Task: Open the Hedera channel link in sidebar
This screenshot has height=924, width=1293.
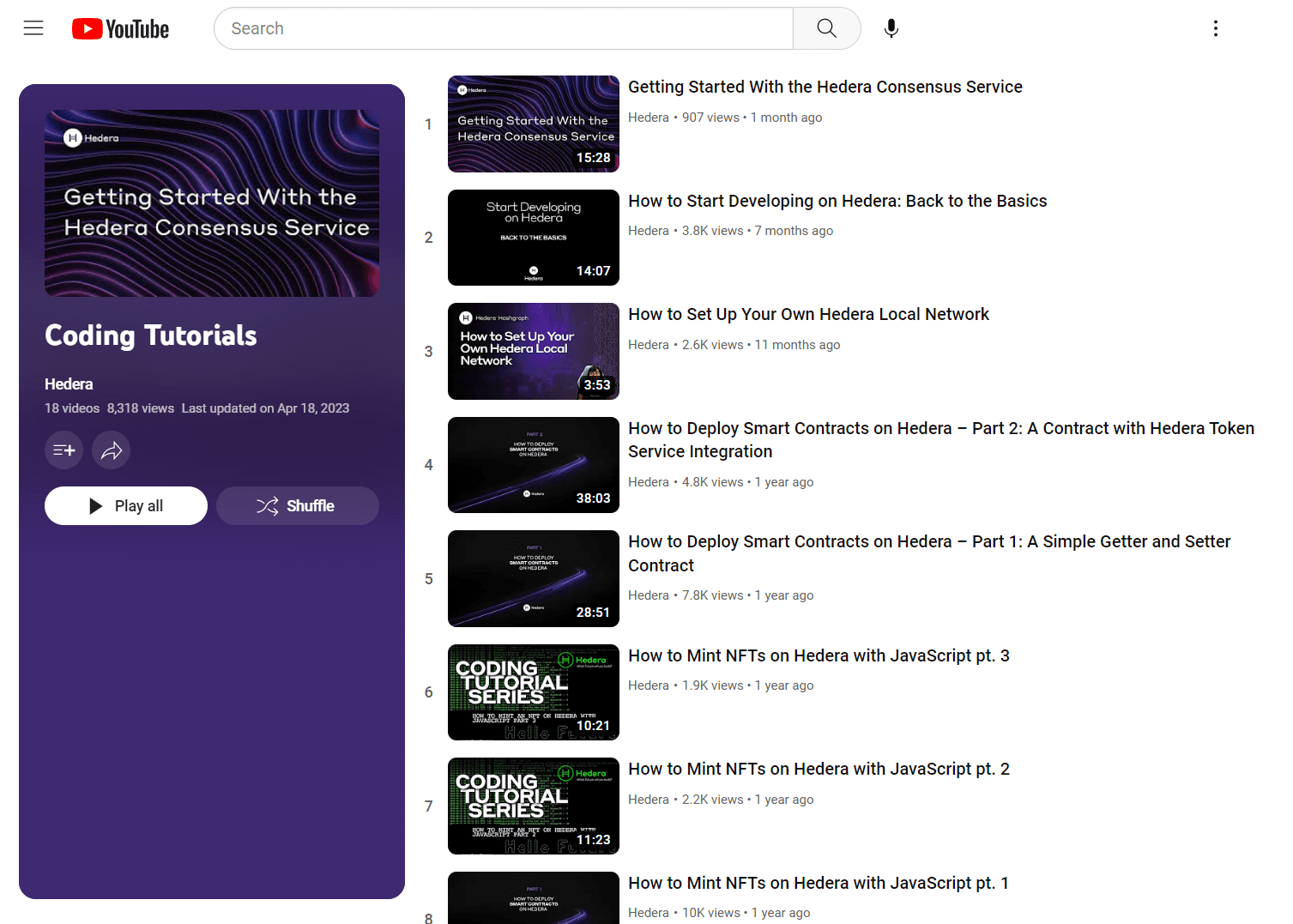Action: coord(69,384)
